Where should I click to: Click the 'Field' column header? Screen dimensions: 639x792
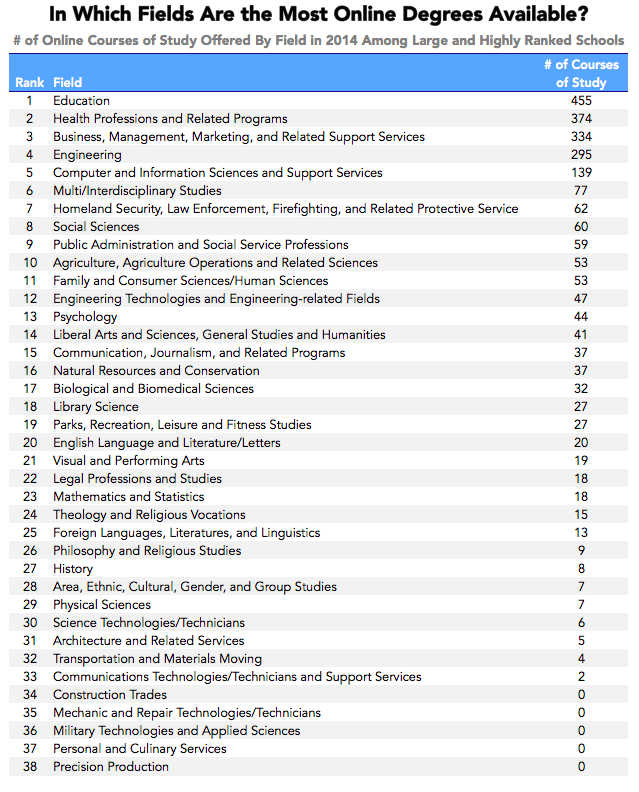point(67,82)
